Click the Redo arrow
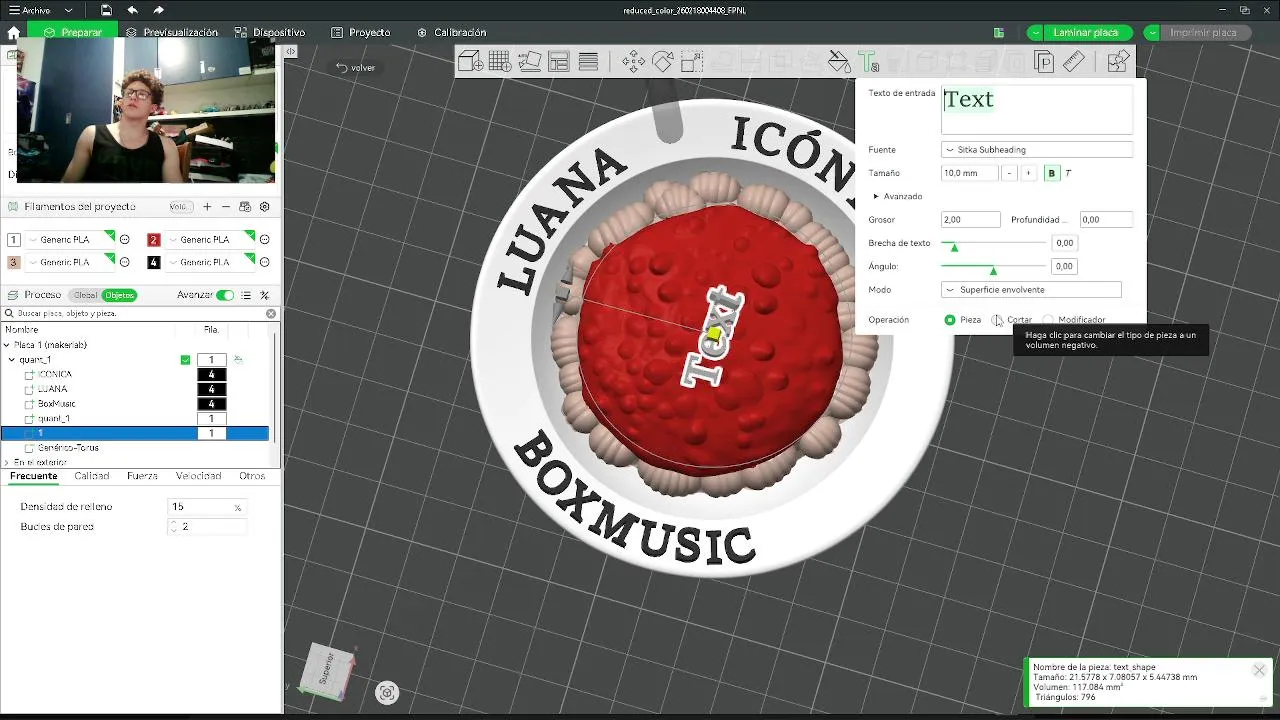Viewport: 1280px width, 720px height. point(158,10)
